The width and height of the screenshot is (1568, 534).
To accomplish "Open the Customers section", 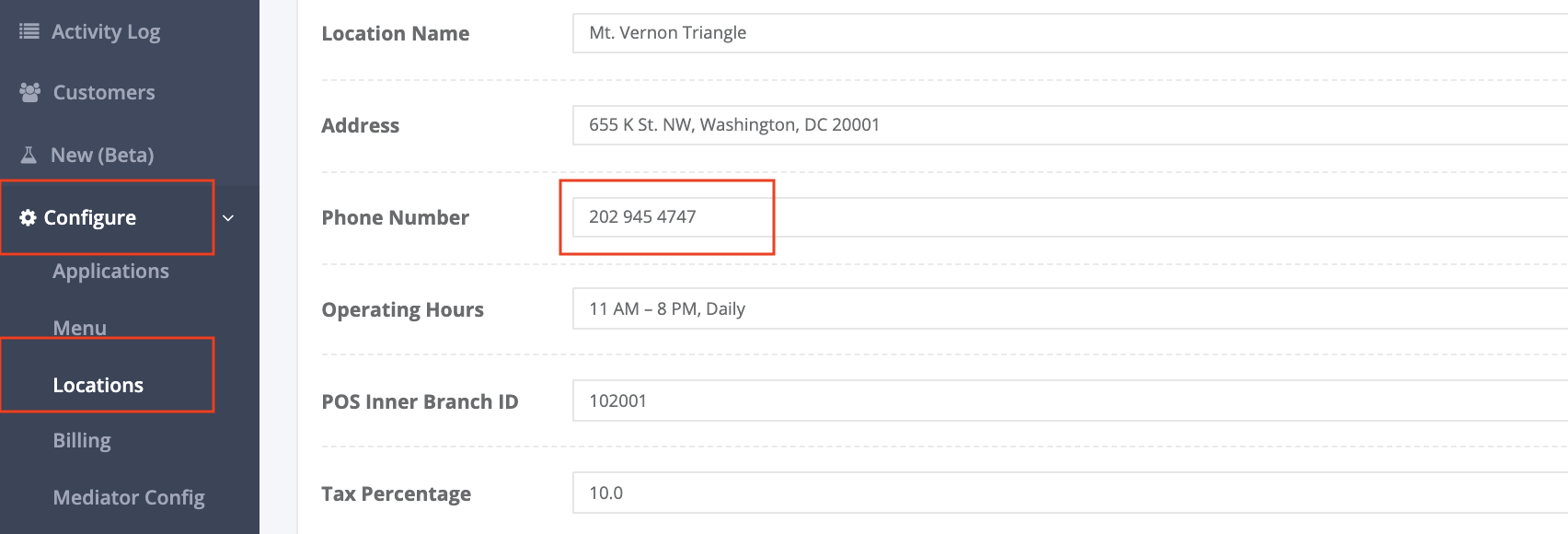I will (x=104, y=92).
